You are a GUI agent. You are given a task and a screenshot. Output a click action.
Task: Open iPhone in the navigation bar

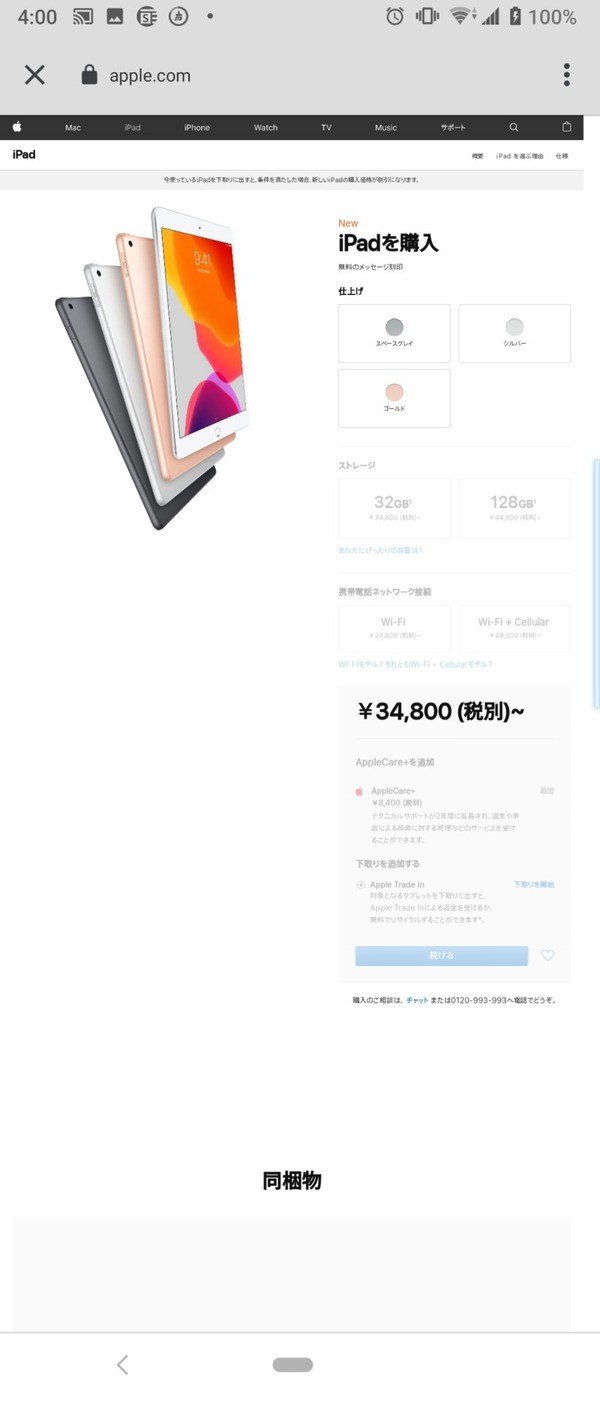click(197, 128)
